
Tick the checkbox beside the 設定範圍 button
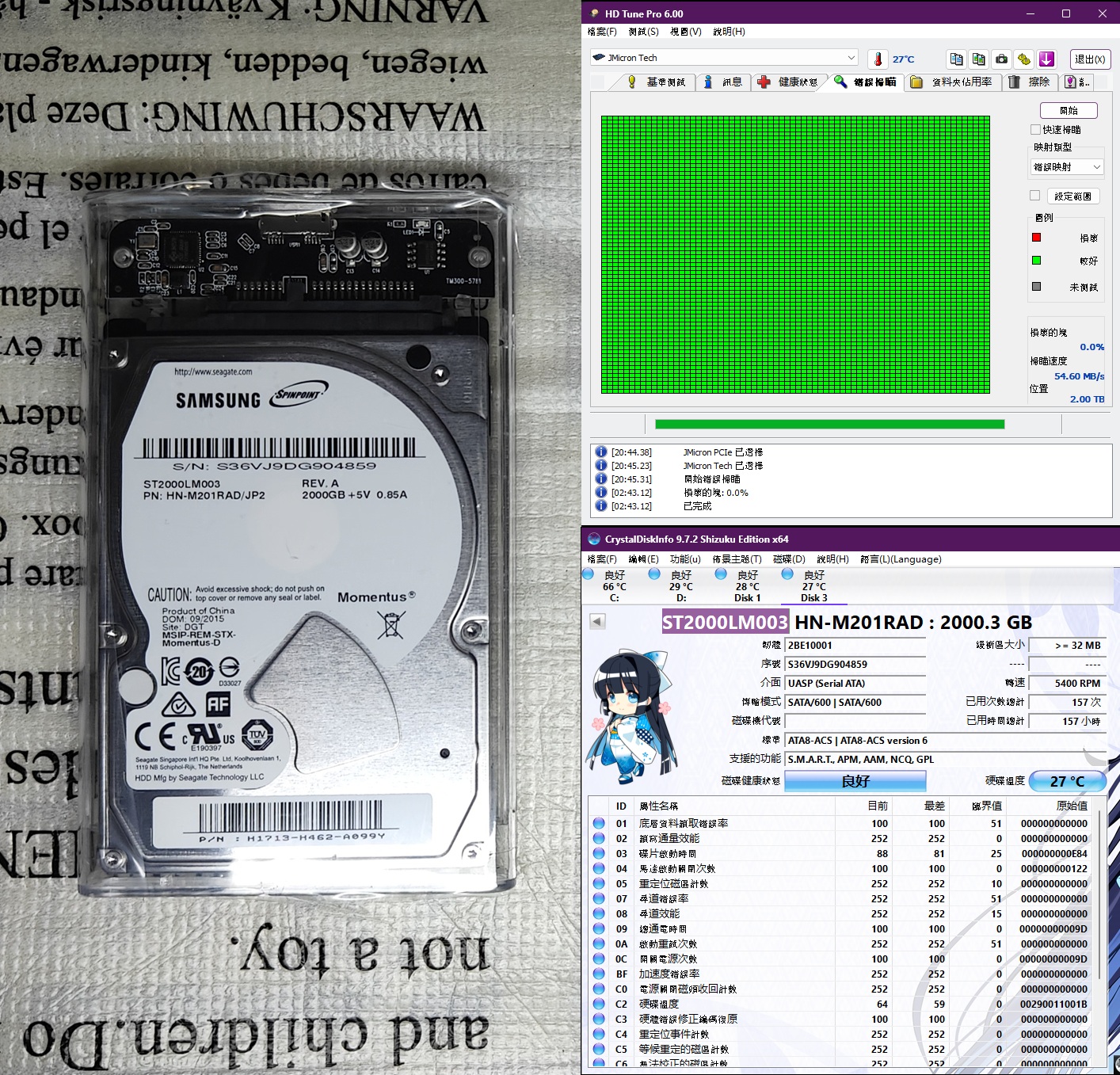[x=1035, y=196]
